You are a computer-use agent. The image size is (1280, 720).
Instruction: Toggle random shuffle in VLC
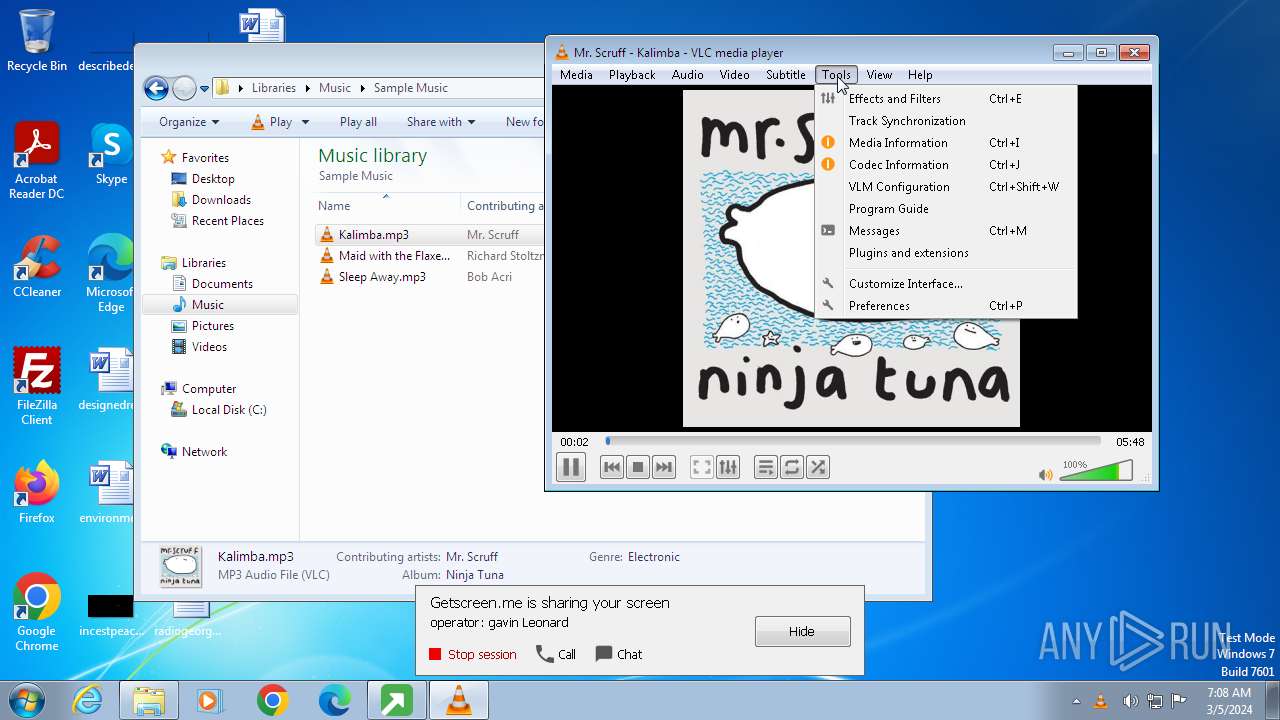coord(818,467)
